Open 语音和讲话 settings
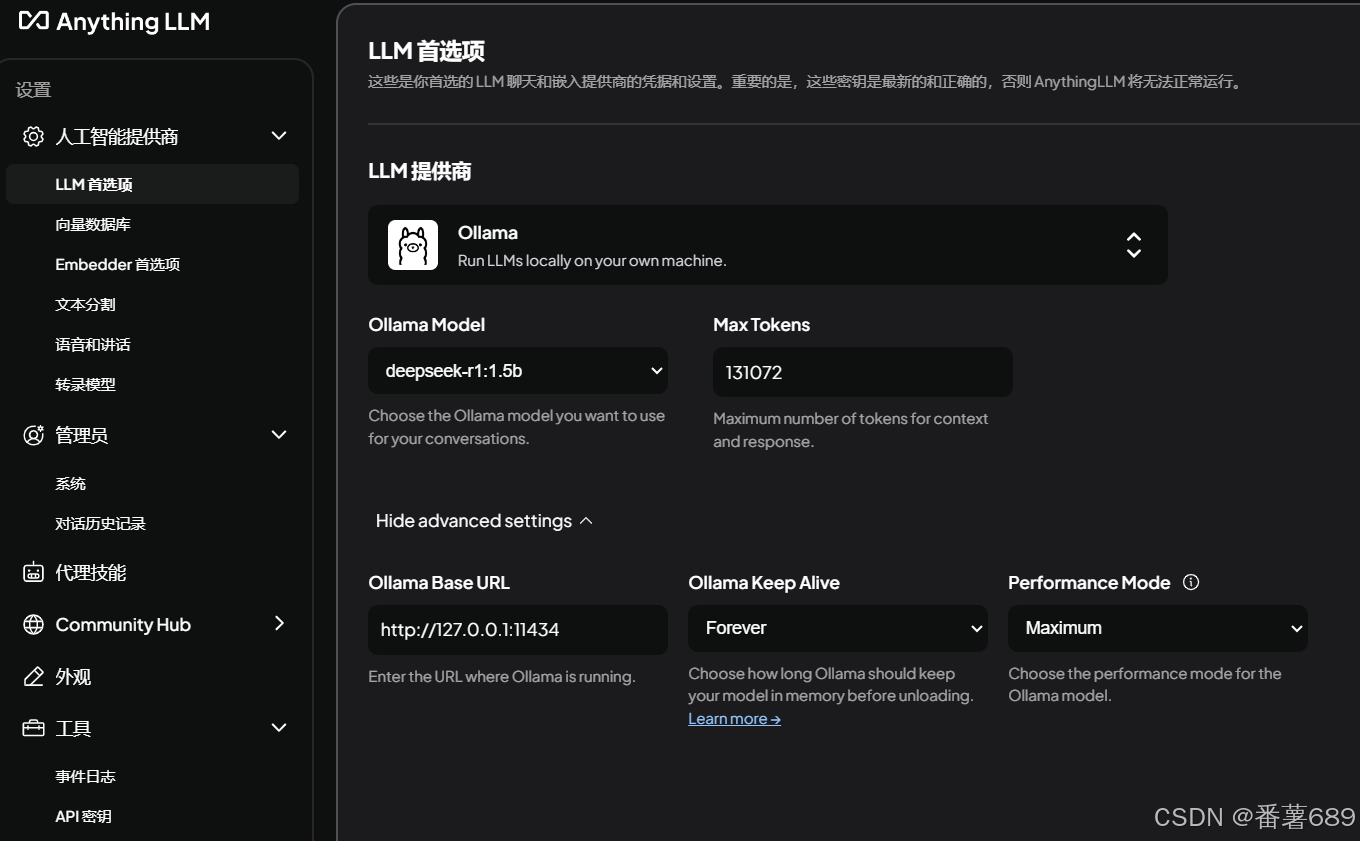This screenshot has width=1360, height=841. click(x=93, y=344)
